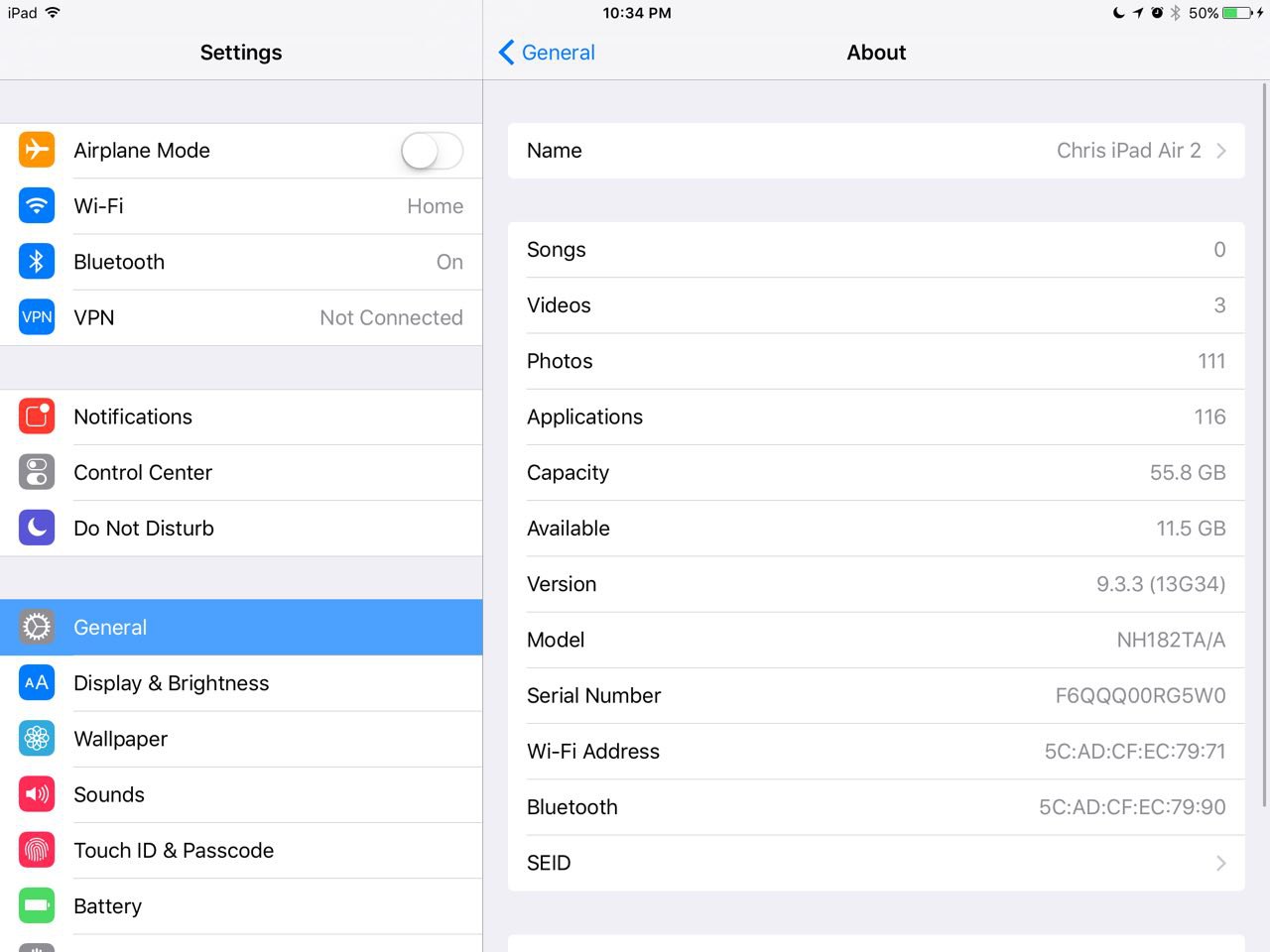Open VPN settings row

click(x=241, y=317)
